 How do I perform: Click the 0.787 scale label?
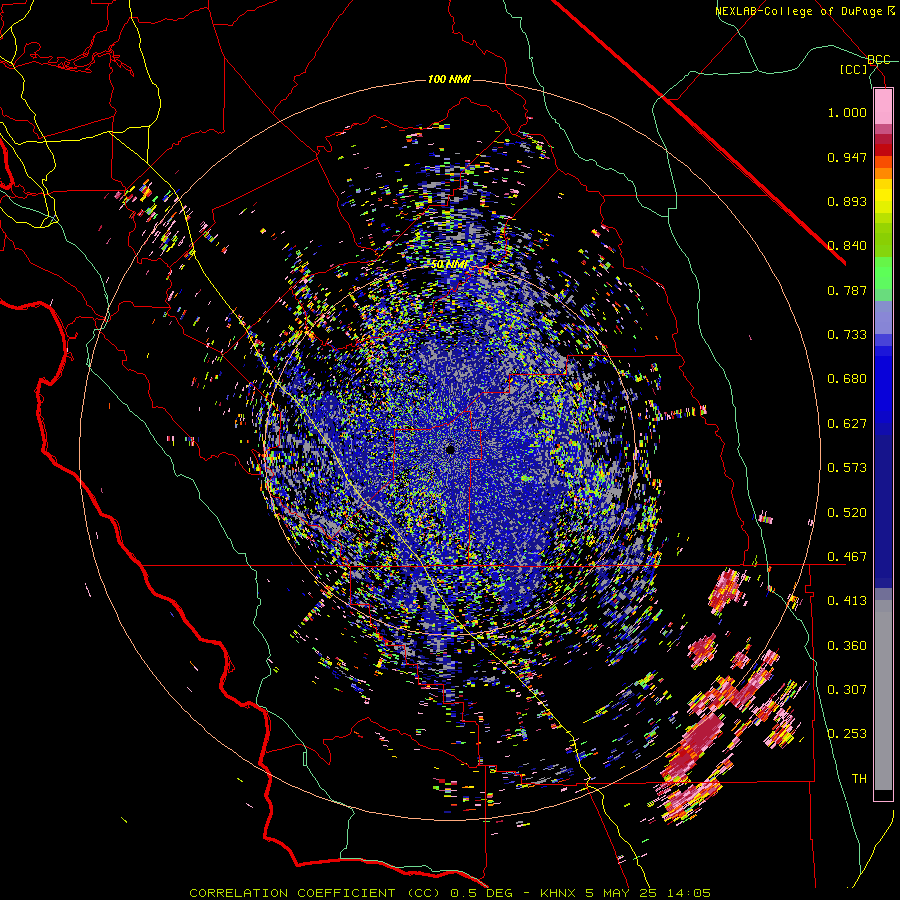(847, 290)
